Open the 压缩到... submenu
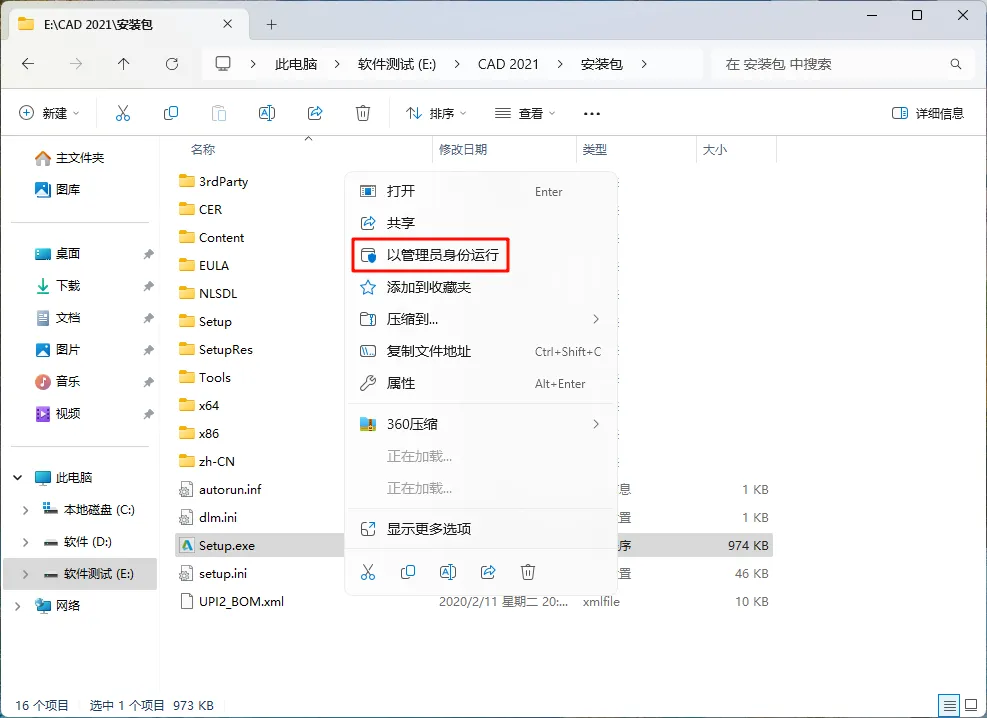The width and height of the screenshot is (987, 718). (482, 319)
